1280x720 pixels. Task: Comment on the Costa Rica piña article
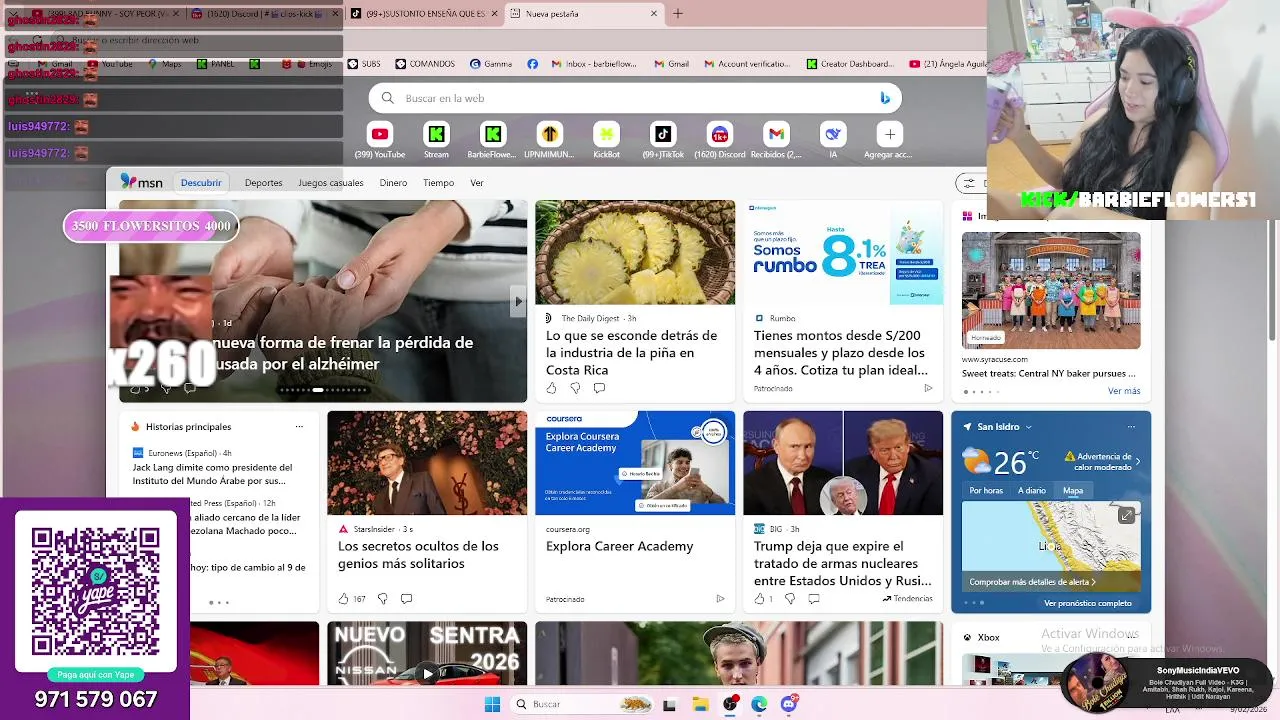click(x=599, y=388)
